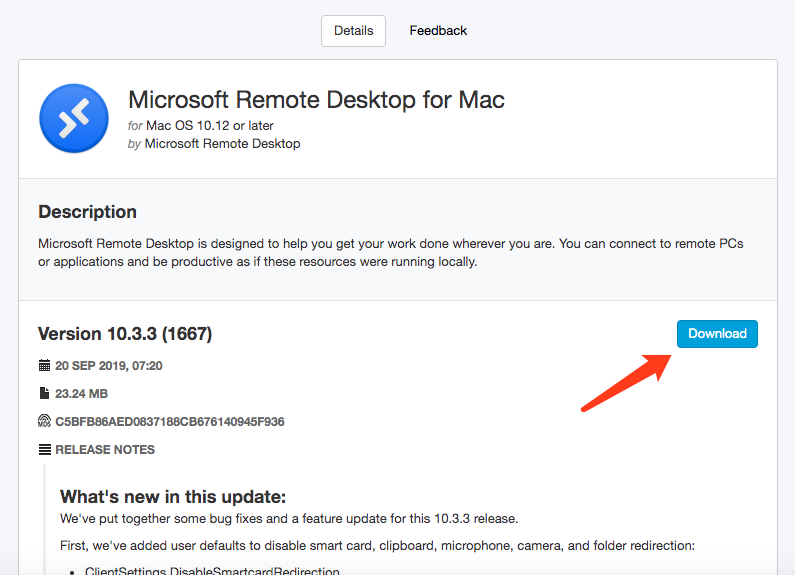This screenshot has width=795, height=575.
Task: Open the Details tab
Action: [353, 31]
